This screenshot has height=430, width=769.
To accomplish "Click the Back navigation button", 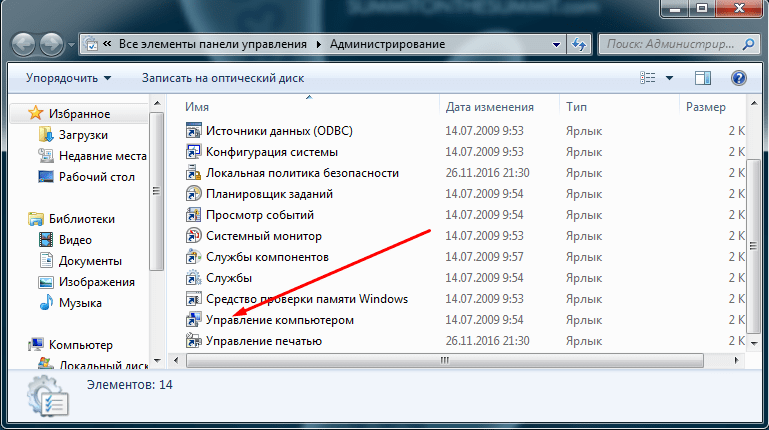I will click(24, 45).
